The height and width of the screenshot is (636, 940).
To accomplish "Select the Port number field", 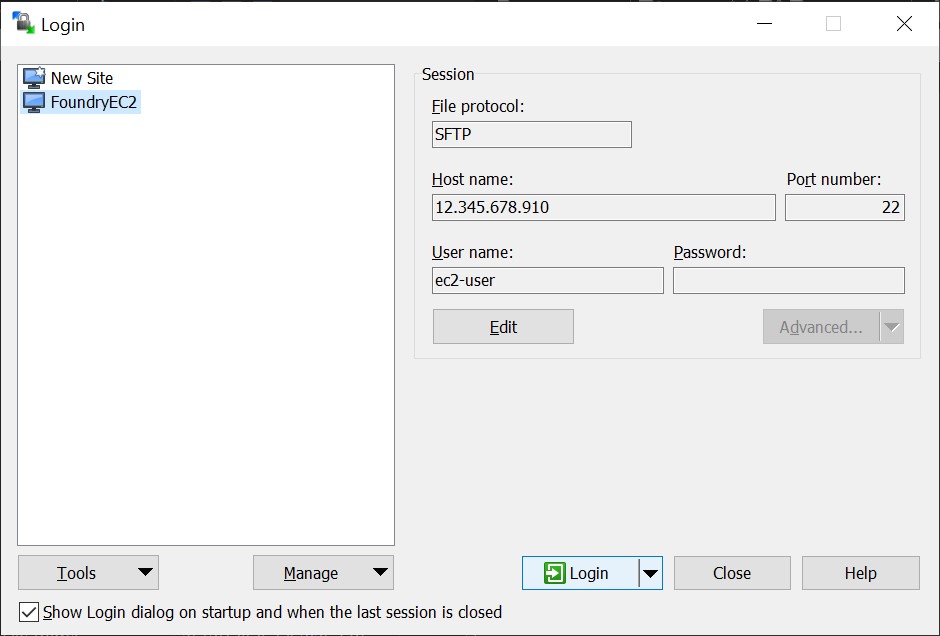I will (844, 207).
